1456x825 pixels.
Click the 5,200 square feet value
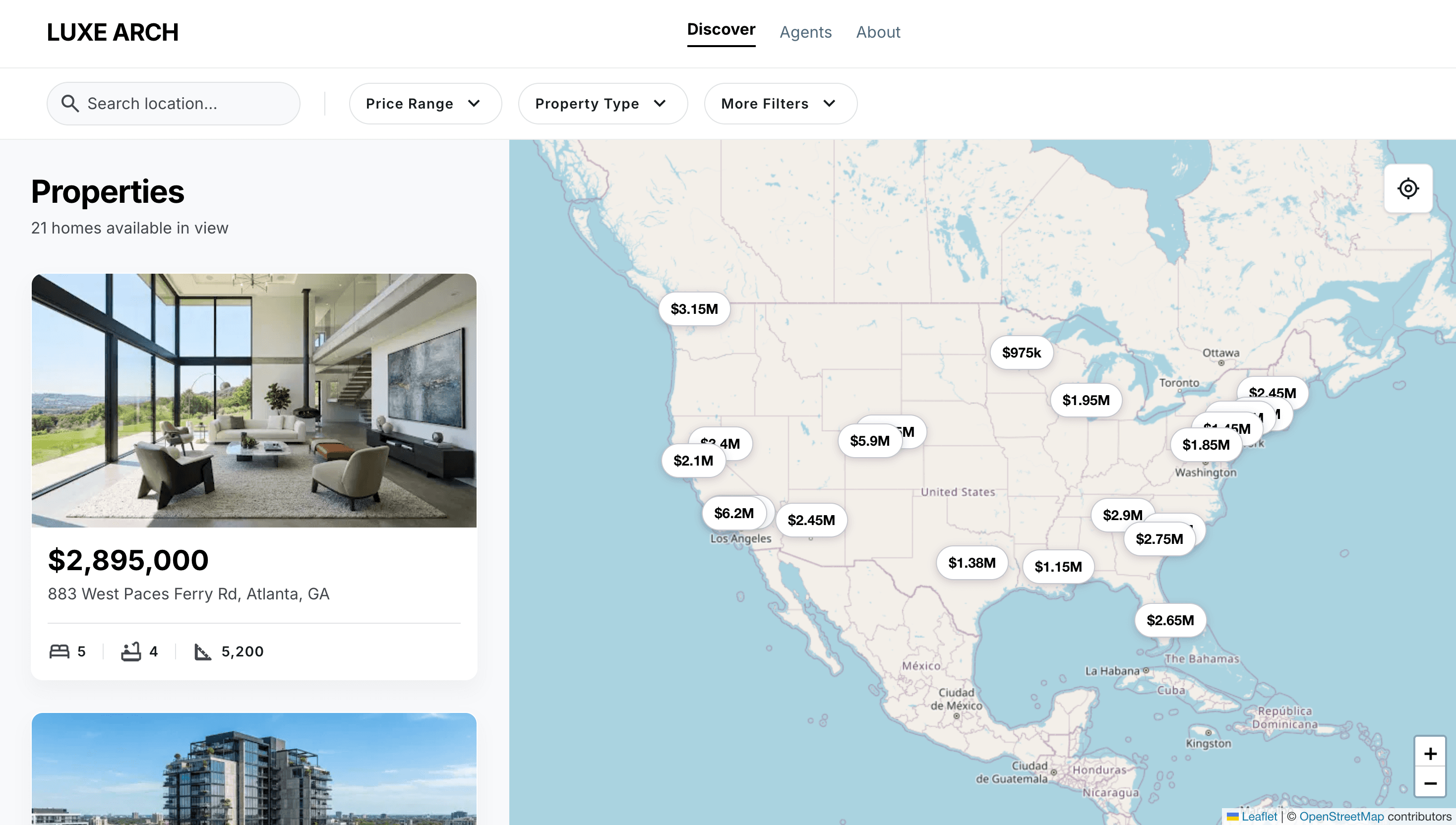point(243,651)
